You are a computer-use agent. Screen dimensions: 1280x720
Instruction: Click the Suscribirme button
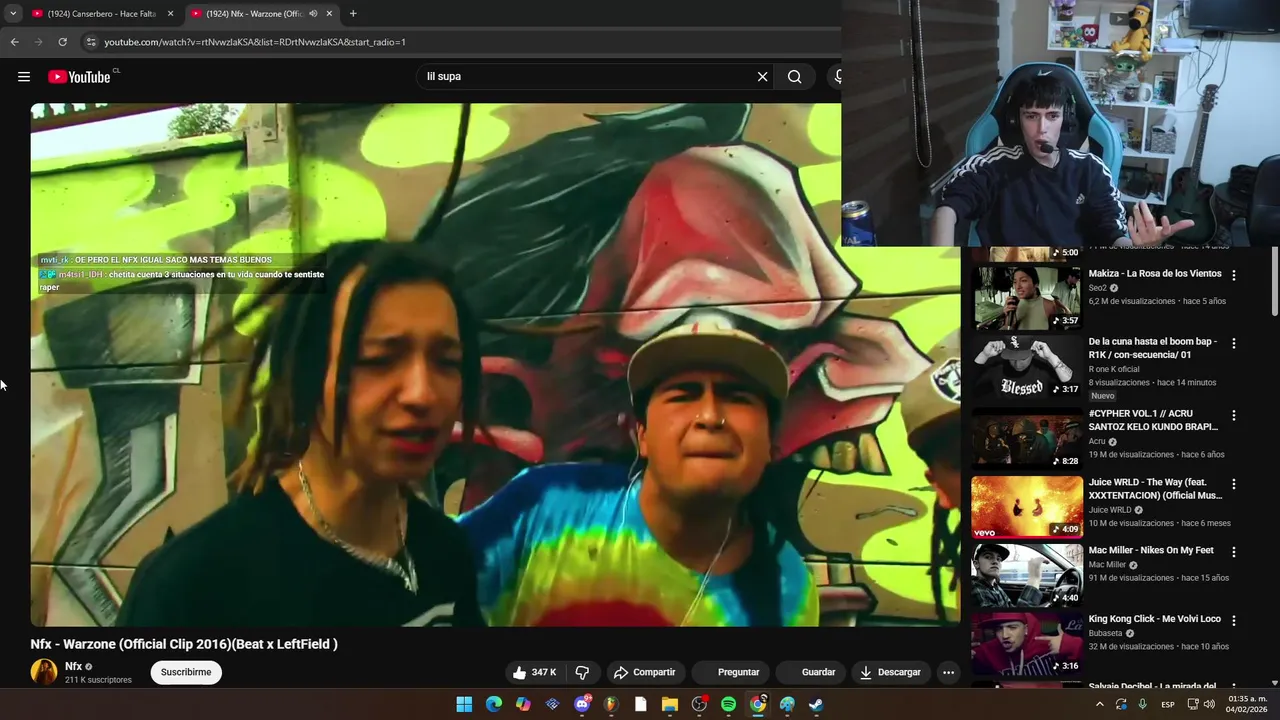pyautogui.click(x=186, y=672)
